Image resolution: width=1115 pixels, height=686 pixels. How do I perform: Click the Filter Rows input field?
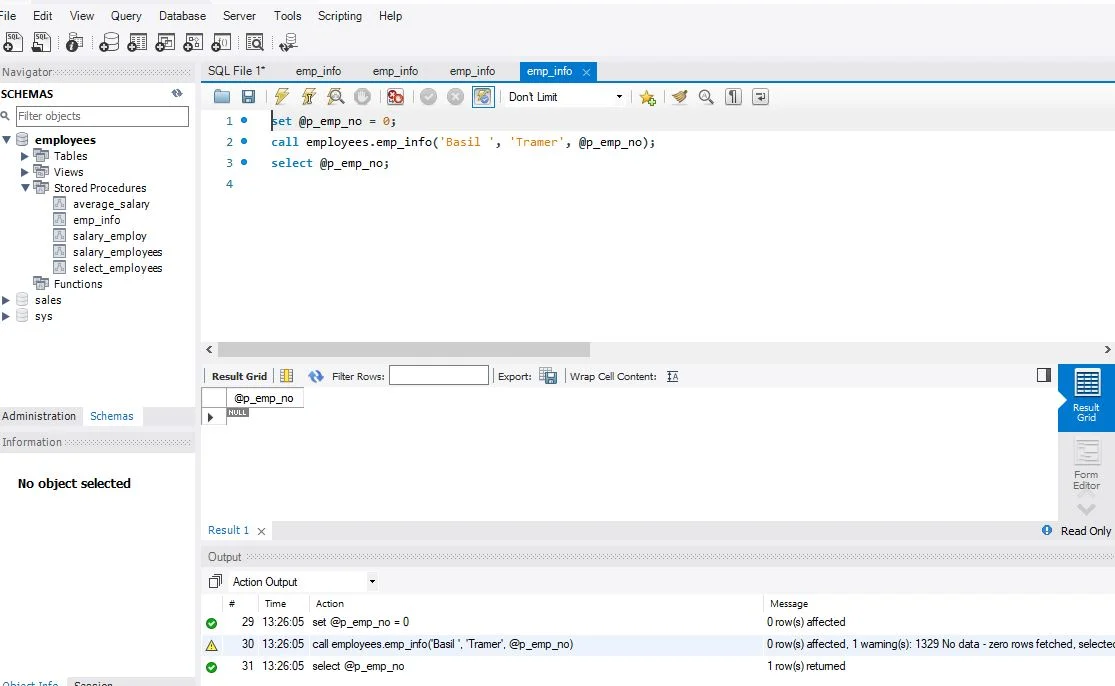[x=438, y=376]
